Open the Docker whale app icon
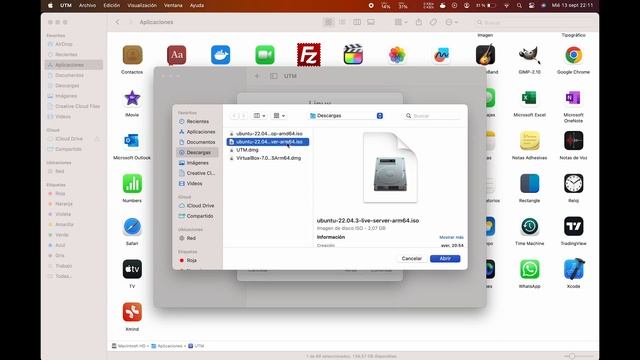 pyautogui.click(x=220, y=55)
